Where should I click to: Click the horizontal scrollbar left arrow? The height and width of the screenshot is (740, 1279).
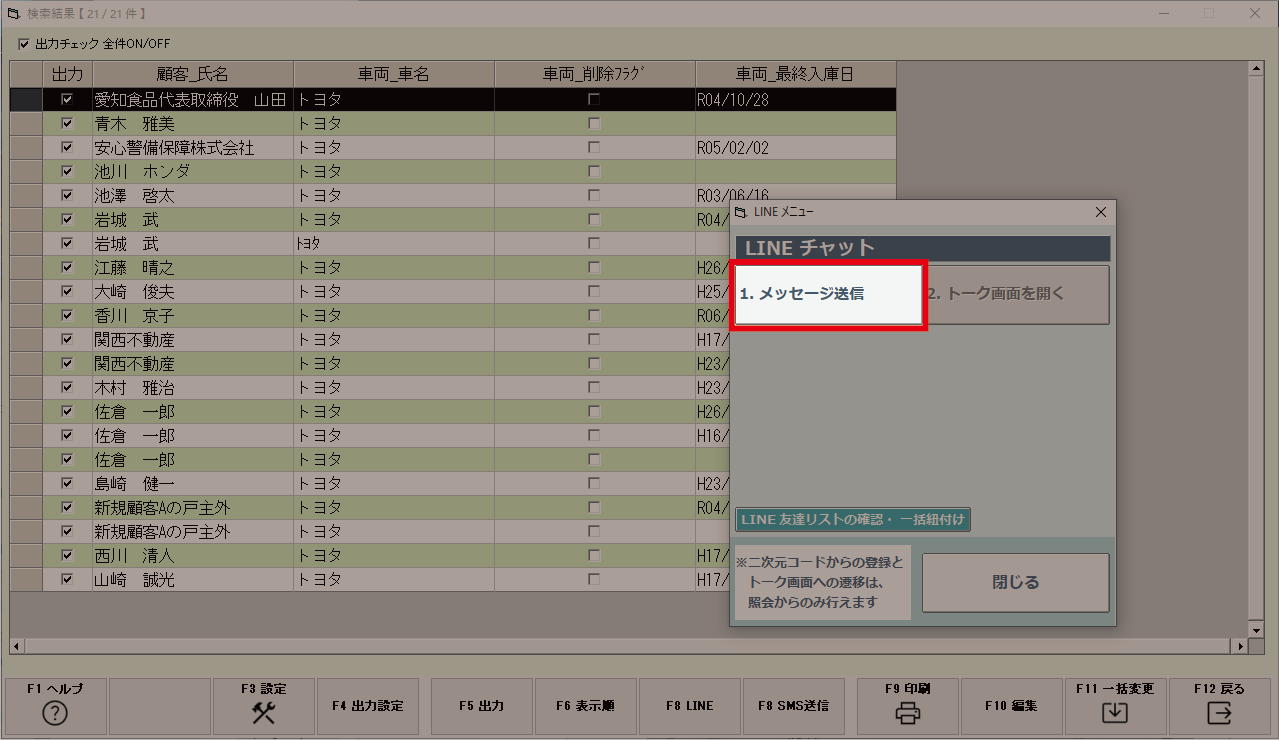click(x=17, y=647)
